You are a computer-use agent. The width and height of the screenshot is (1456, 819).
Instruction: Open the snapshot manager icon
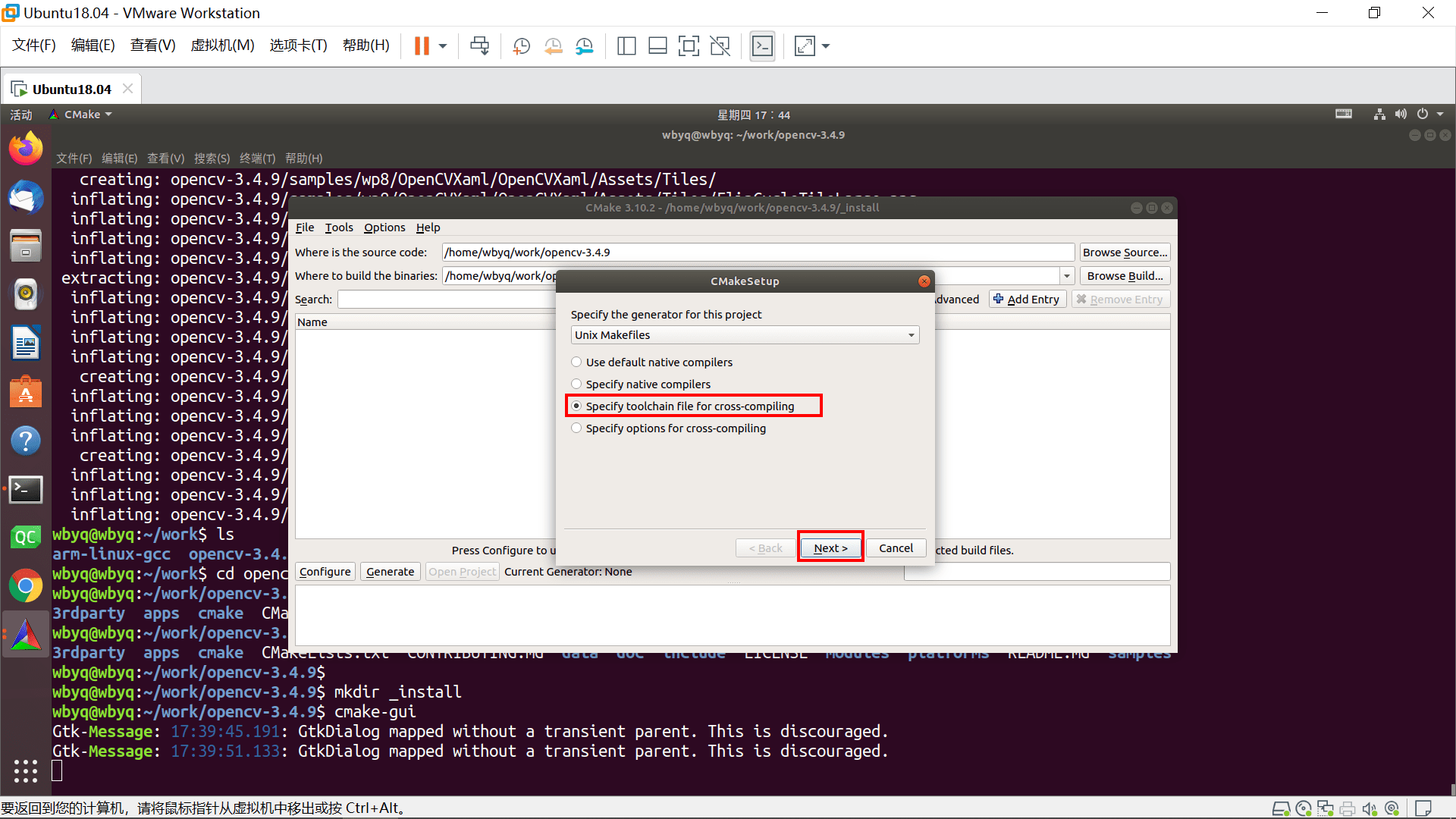coord(584,46)
